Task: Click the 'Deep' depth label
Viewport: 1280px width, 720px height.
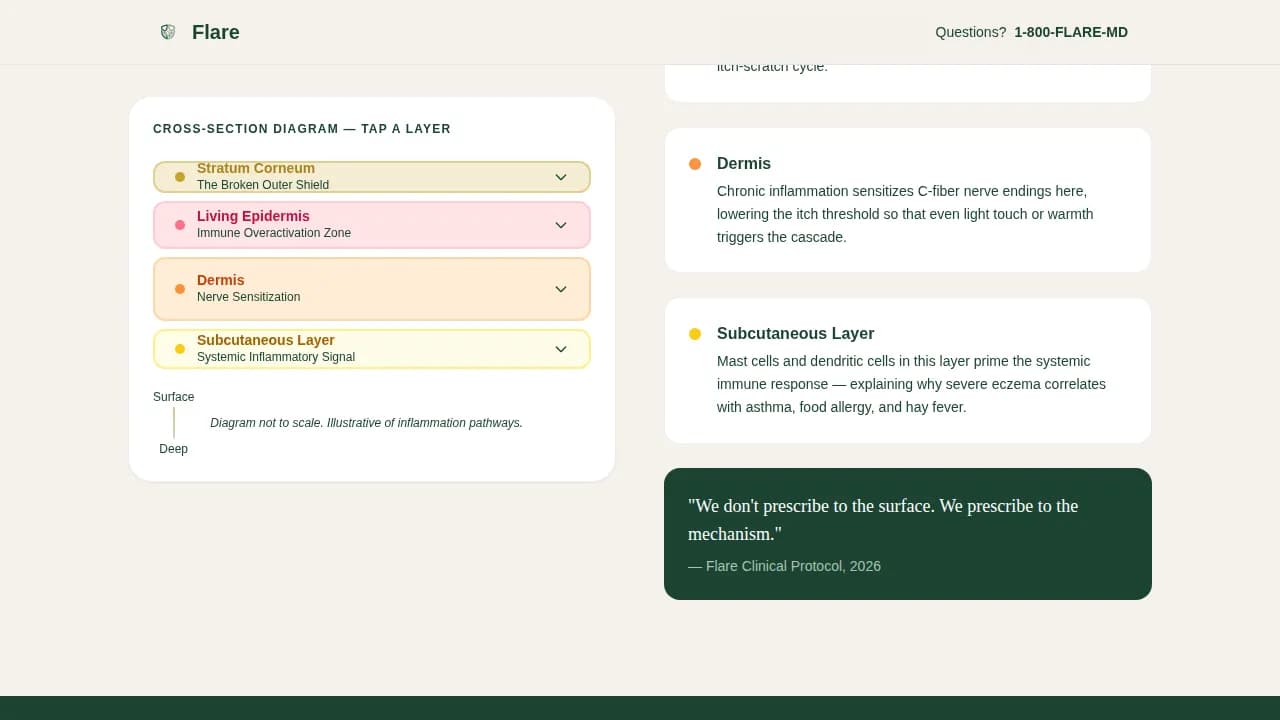Action: (x=174, y=449)
